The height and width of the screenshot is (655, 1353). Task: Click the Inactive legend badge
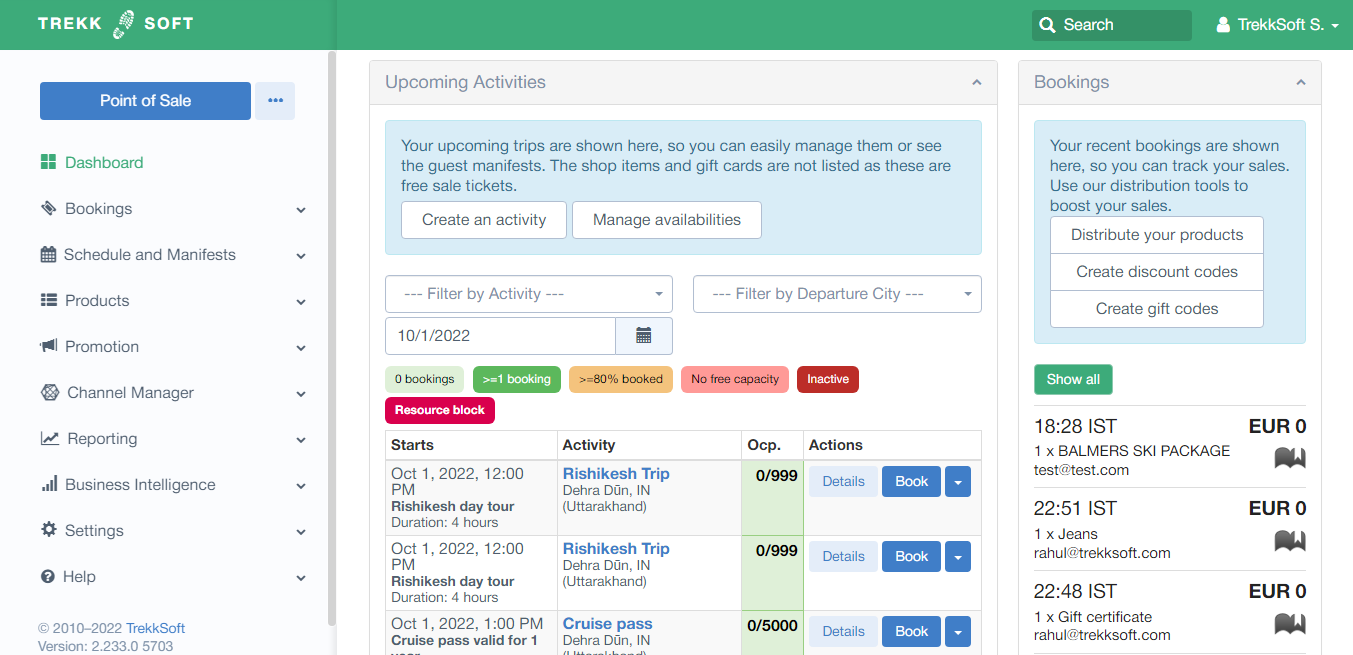(x=828, y=380)
